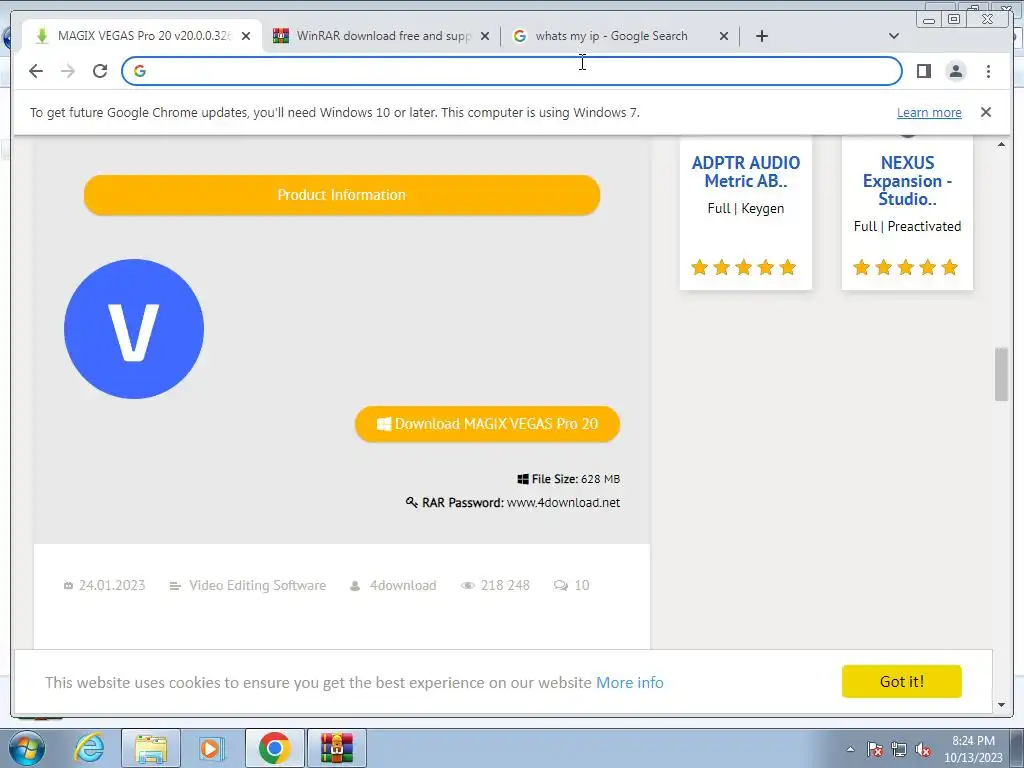Viewport: 1024px width, 768px height.
Task: Click the Product Information button
Action: pos(342,195)
